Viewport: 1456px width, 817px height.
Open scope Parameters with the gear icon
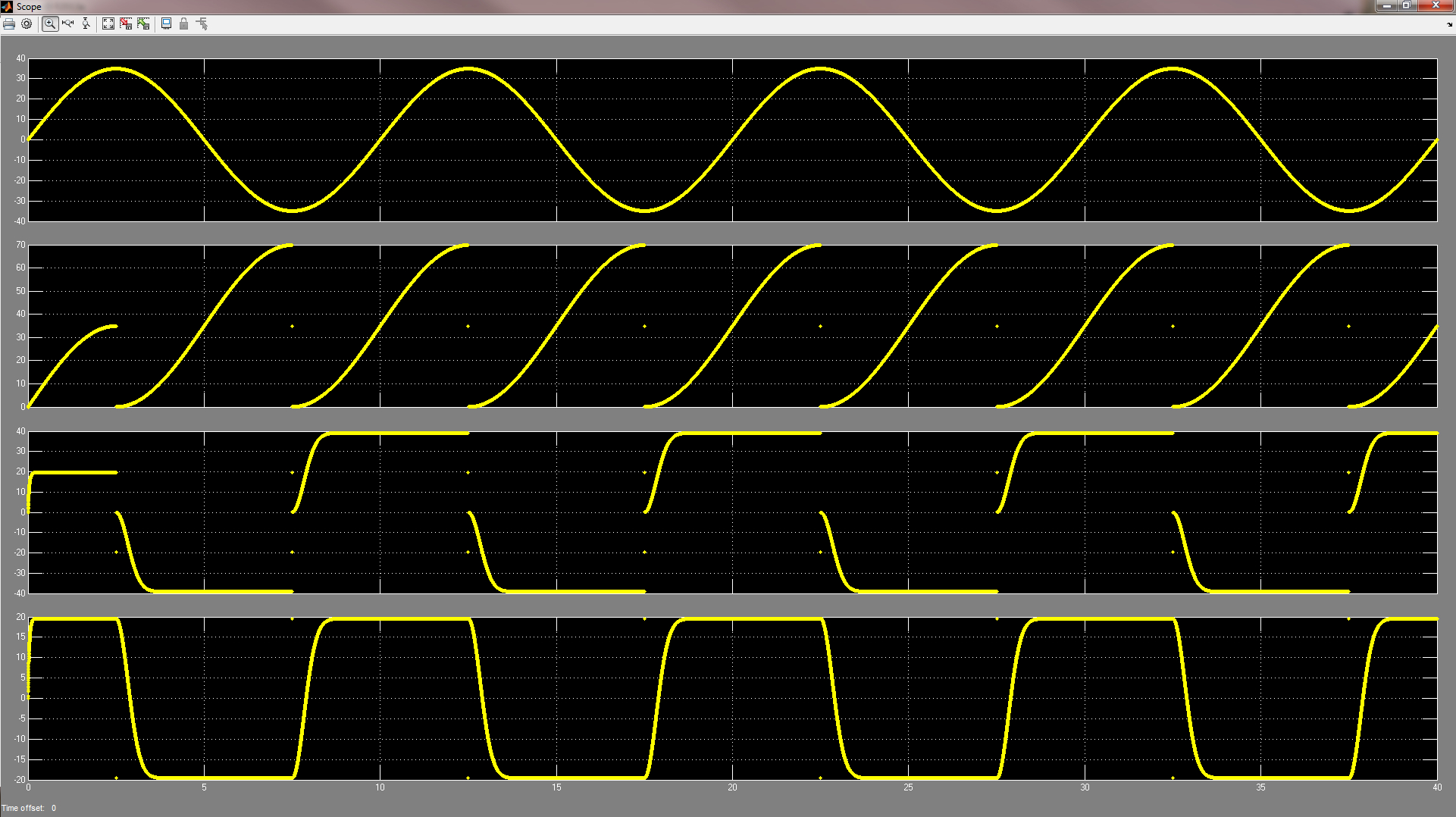27,24
